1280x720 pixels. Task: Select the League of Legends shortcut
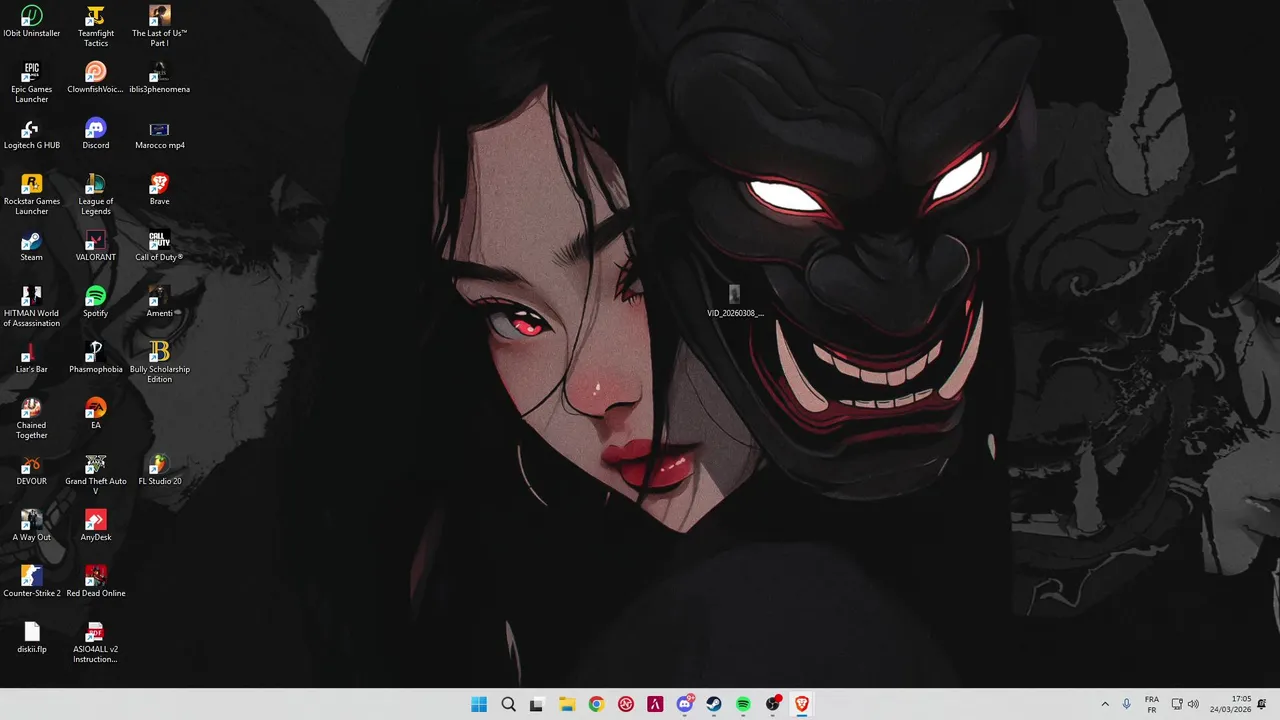[96, 195]
